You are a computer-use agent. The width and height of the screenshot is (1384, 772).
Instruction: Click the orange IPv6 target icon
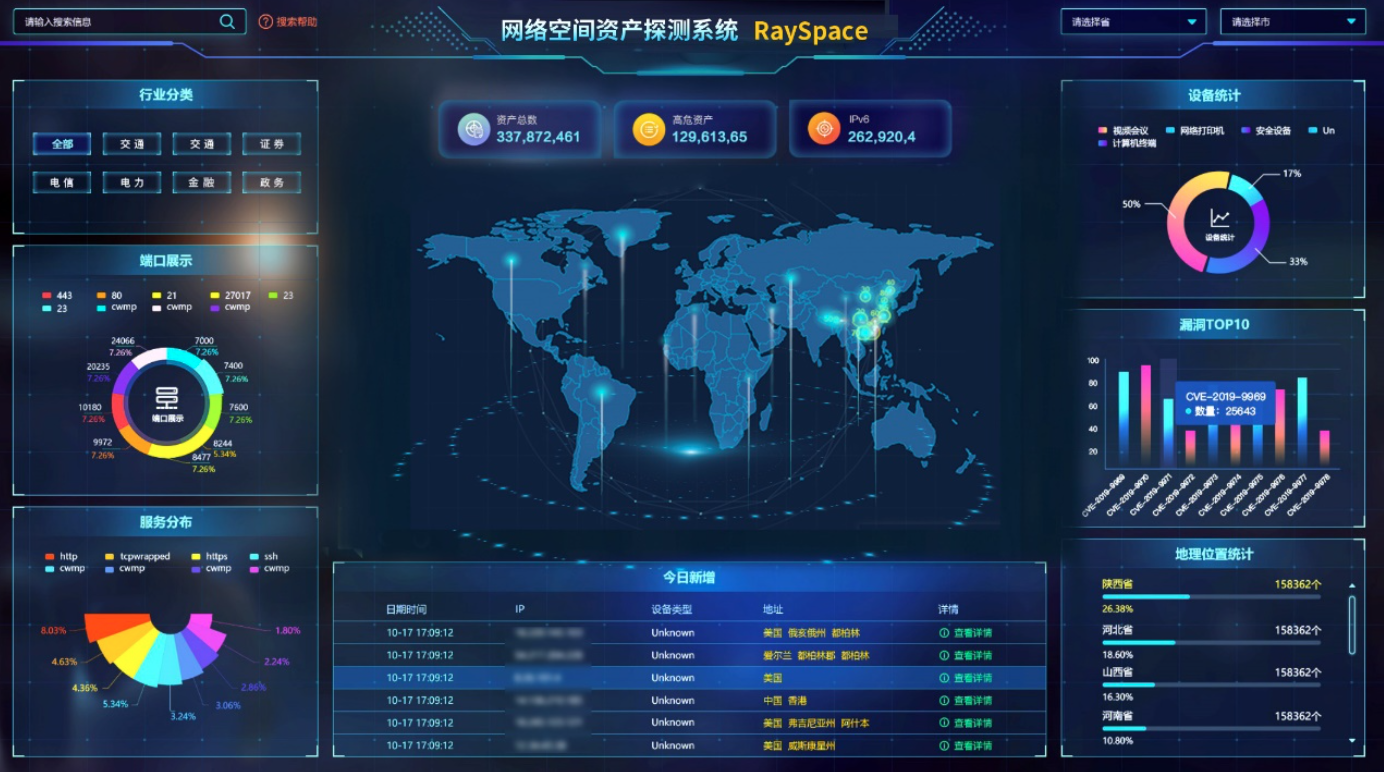(x=824, y=129)
